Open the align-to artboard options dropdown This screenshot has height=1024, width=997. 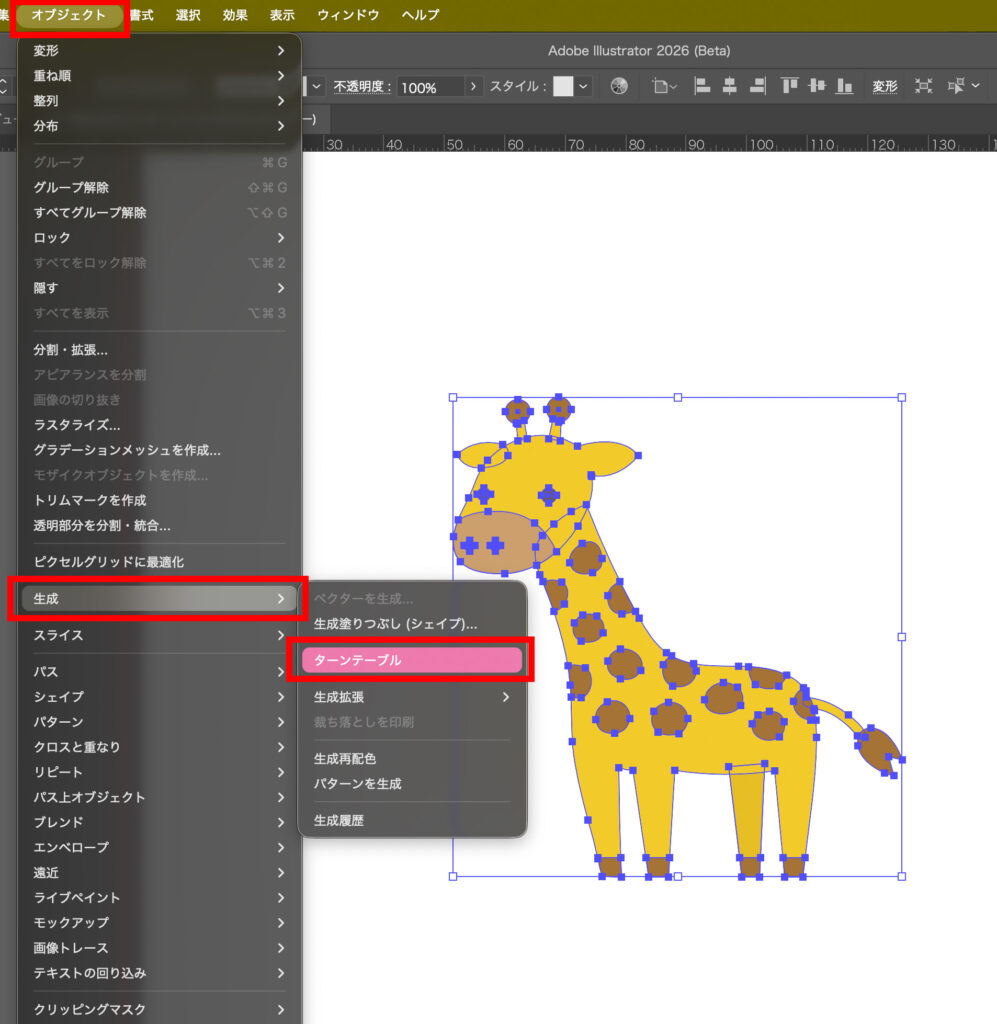tap(665, 87)
